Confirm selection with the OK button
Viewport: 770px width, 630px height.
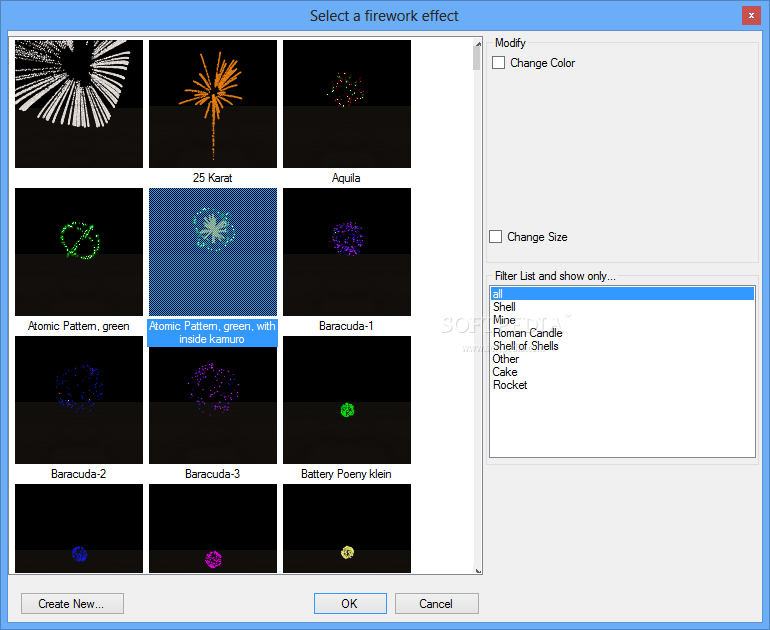(350, 603)
